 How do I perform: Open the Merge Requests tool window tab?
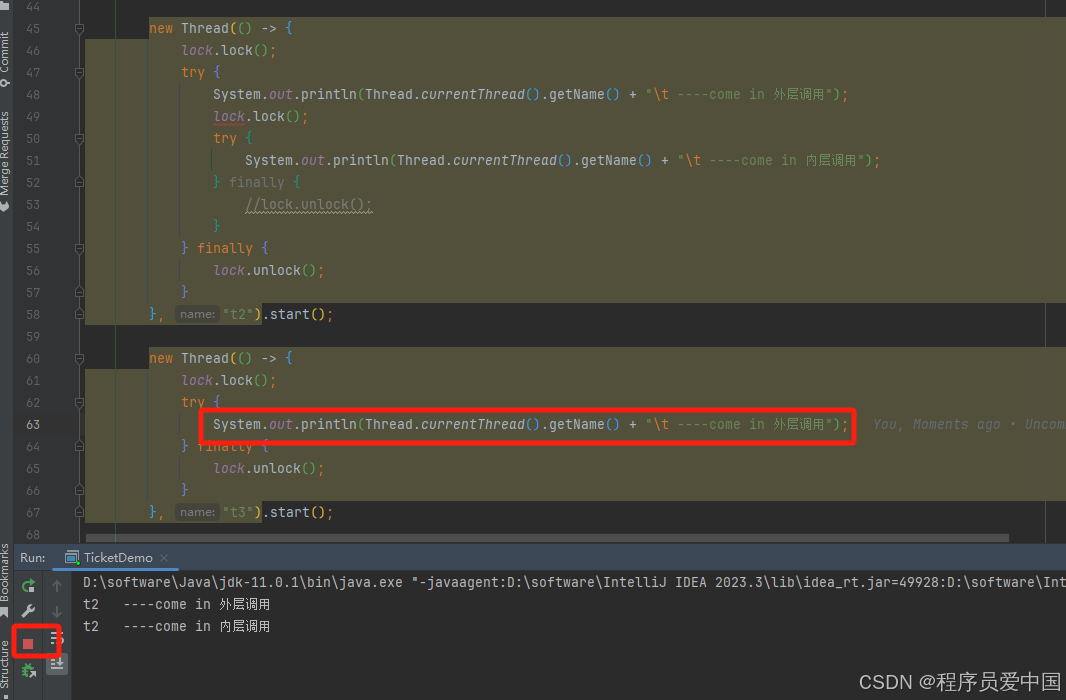tap(5, 160)
